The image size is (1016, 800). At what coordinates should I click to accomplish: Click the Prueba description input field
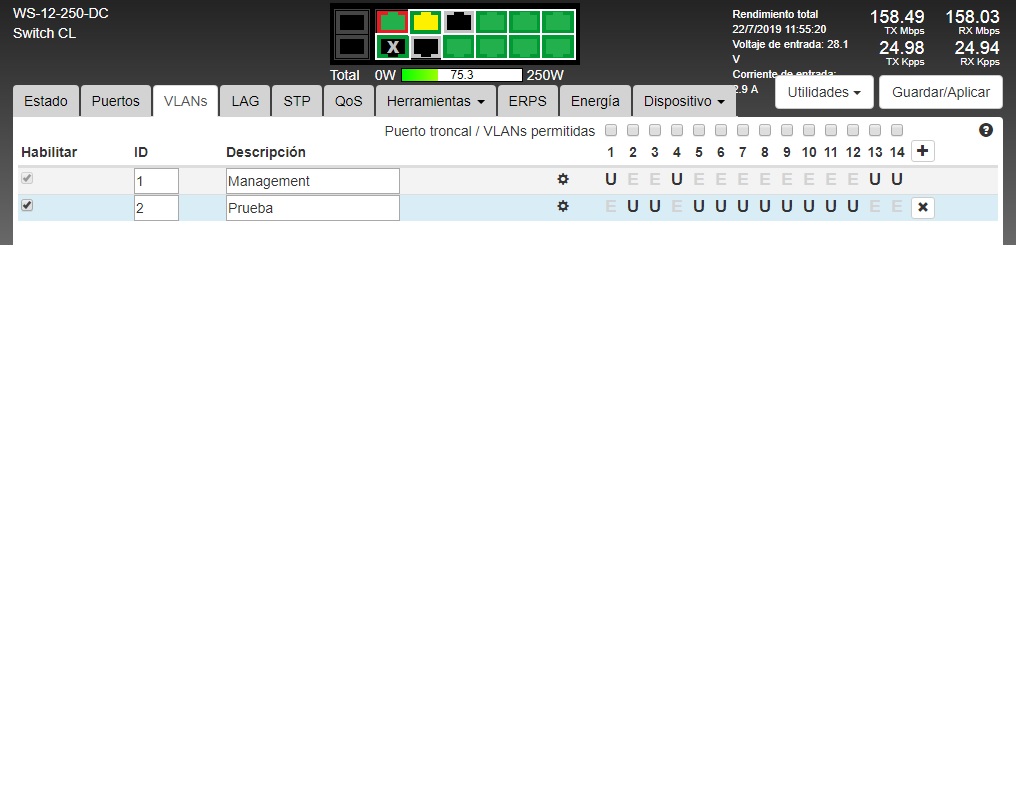pyautogui.click(x=312, y=208)
